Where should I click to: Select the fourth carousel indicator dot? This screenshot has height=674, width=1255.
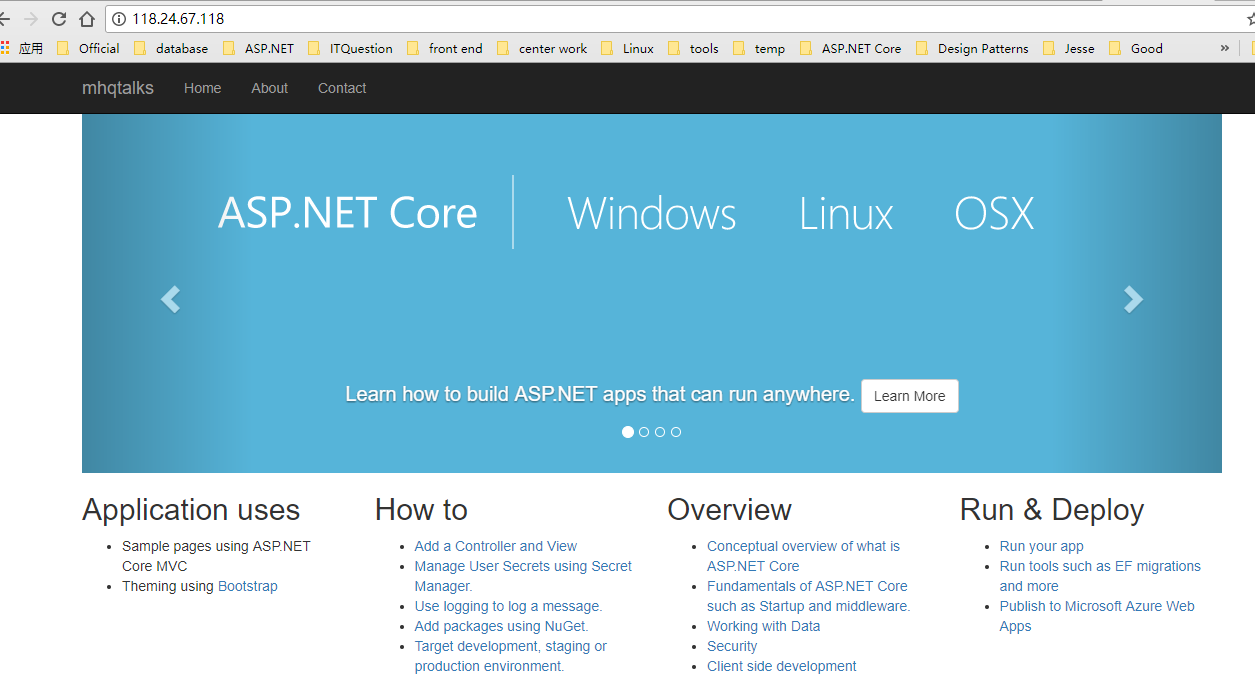point(676,432)
